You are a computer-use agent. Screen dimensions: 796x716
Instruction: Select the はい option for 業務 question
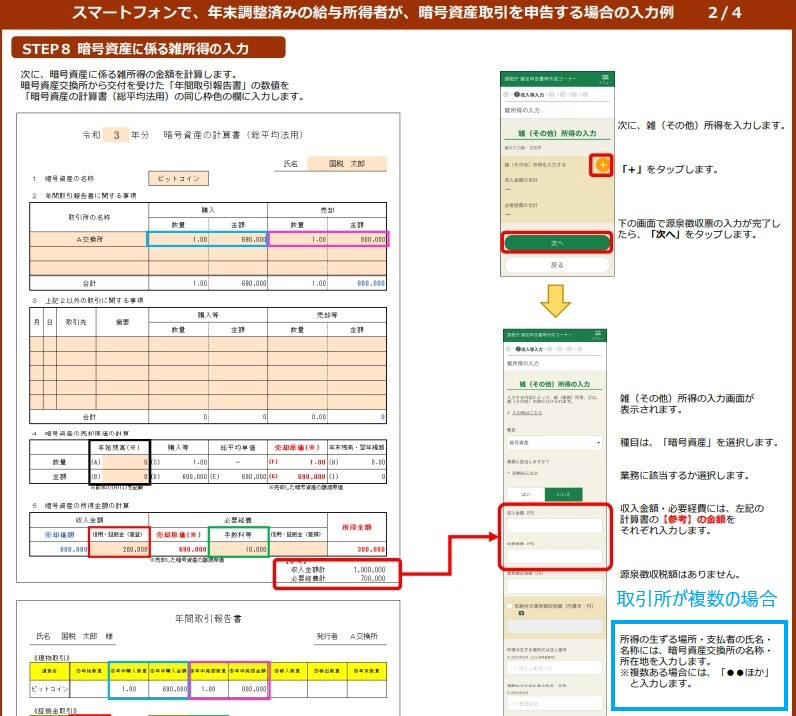[x=526, y=494]
